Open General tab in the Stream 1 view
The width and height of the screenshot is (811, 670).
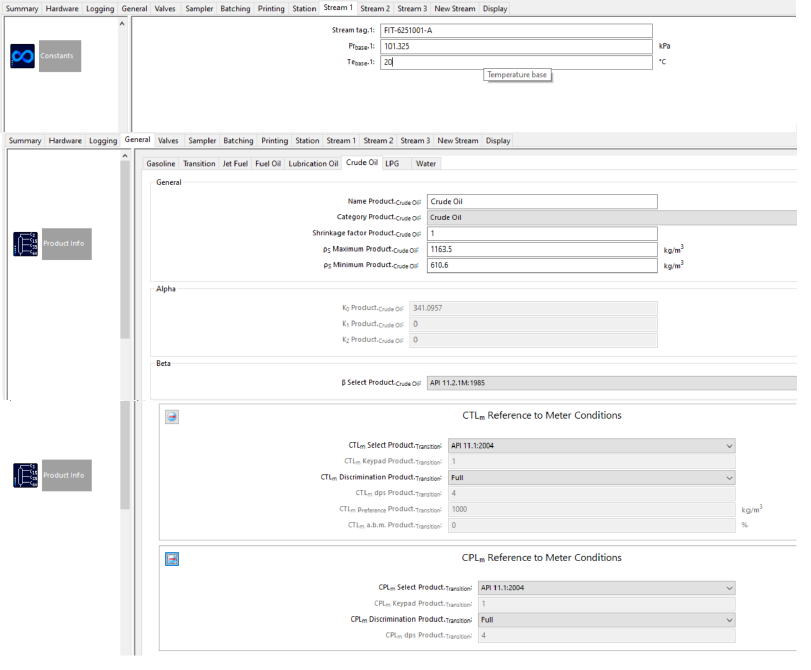coord(134,9)
